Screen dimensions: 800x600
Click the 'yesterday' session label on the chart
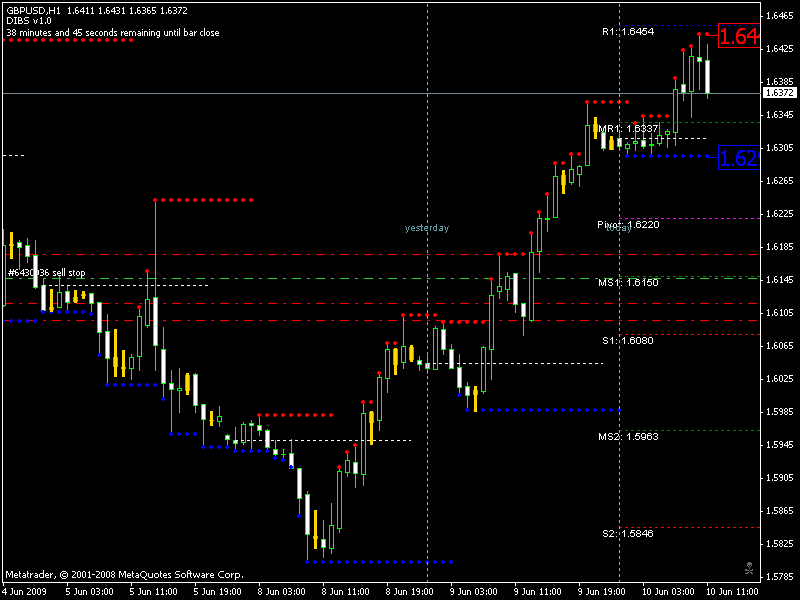pyautogui.click(x=424, y=228)
